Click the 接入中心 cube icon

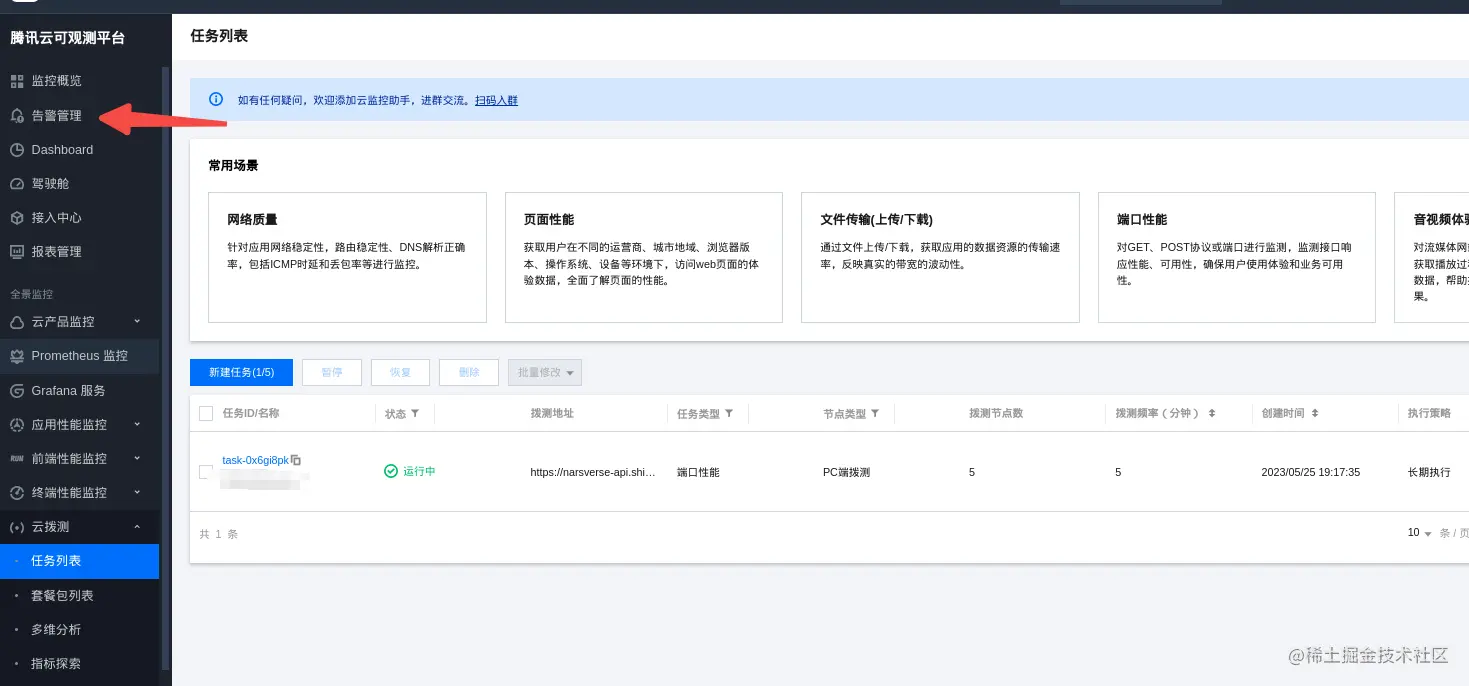(x=17, y=218)
